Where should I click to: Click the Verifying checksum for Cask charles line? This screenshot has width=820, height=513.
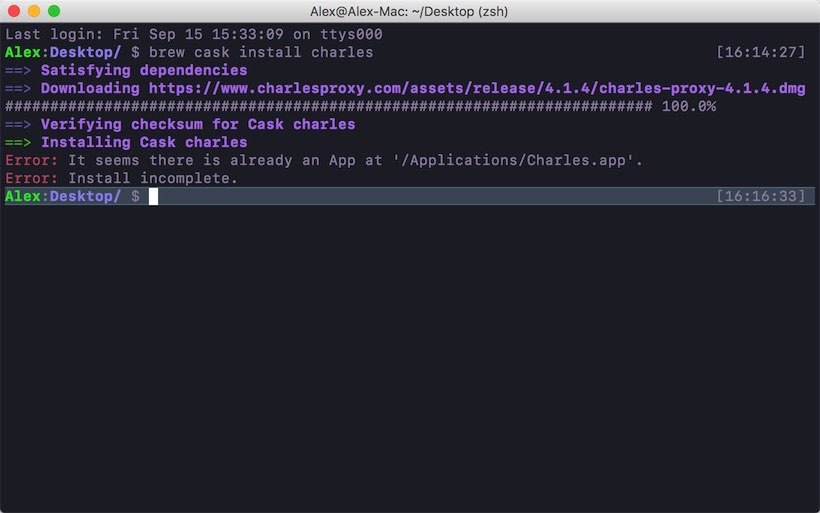tap(198, 124)
